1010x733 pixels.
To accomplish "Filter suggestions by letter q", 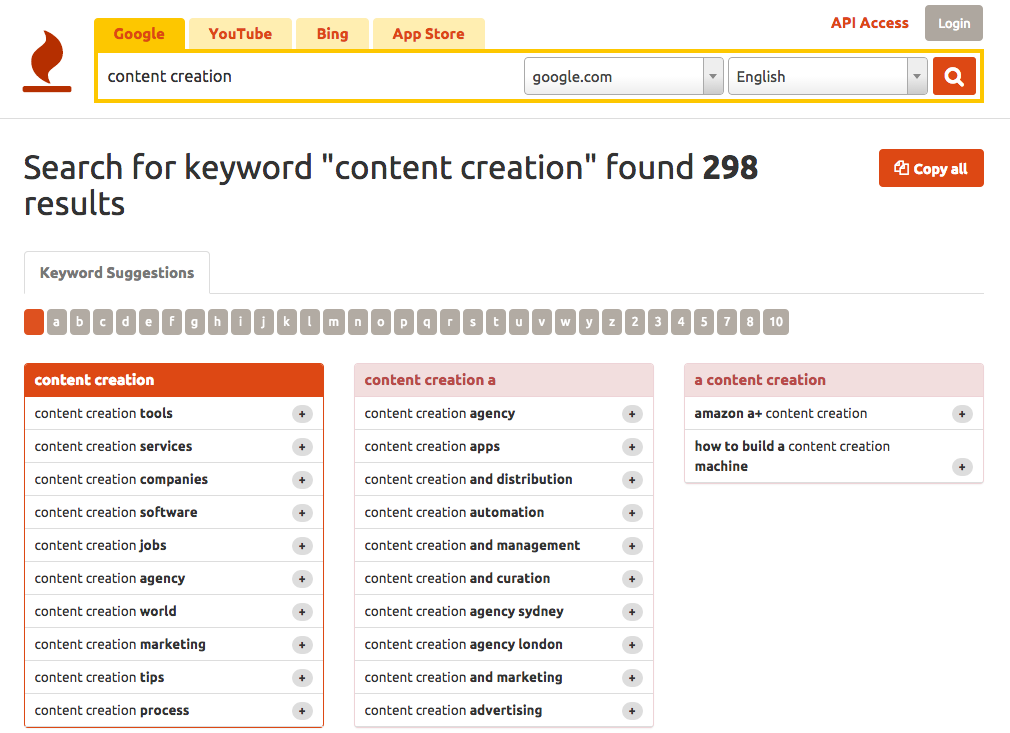I will pyautogui.click(x=426, y=322).
